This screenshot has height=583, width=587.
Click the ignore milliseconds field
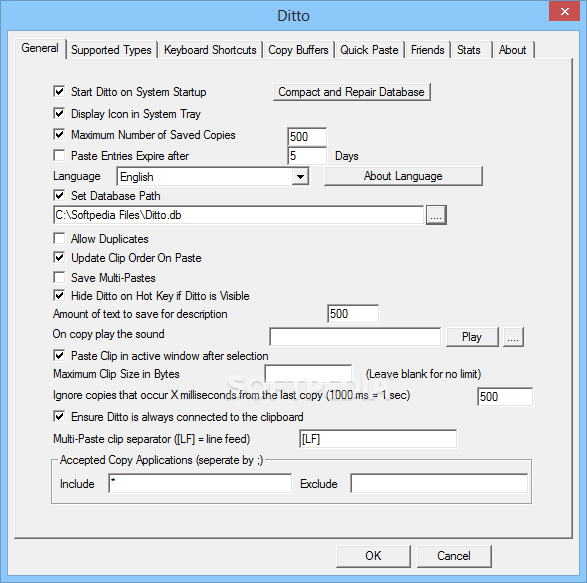click(x=505, y=397)
